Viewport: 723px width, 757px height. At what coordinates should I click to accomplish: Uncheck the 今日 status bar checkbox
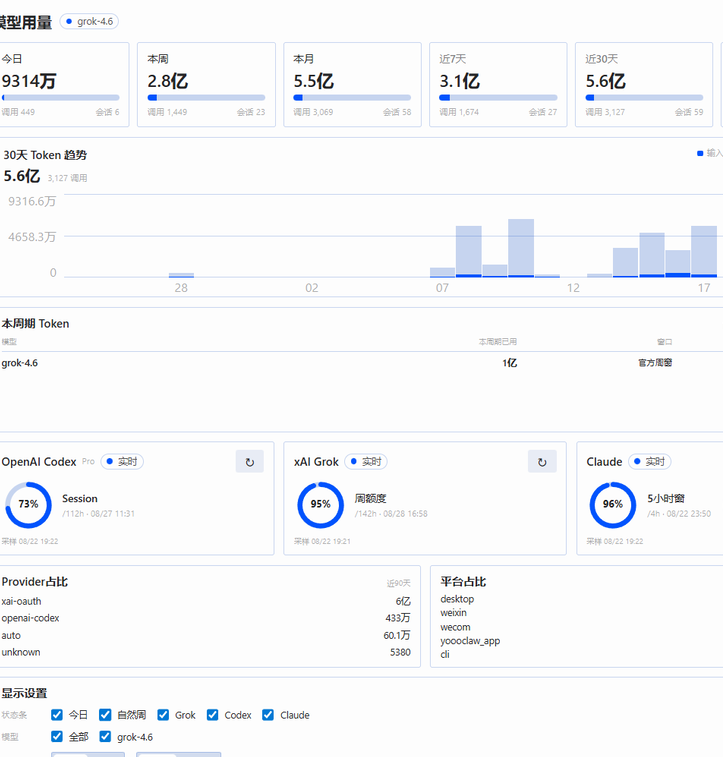pyautogui.click(x=56, y=715)
